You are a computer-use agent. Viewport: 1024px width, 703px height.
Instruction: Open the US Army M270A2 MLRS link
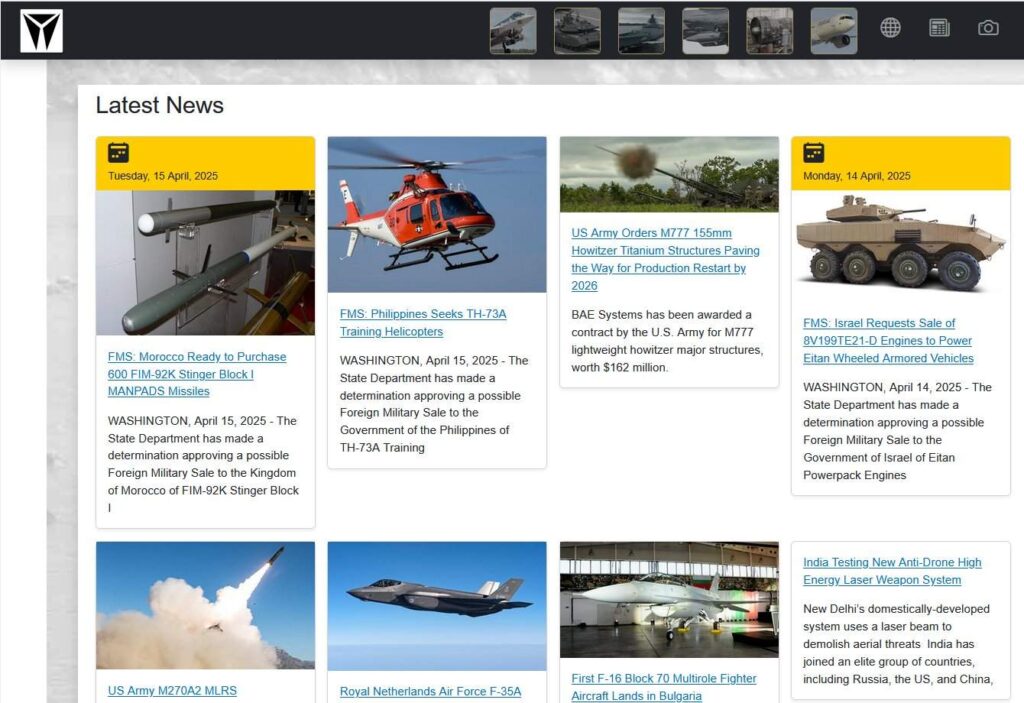point(172,690)
